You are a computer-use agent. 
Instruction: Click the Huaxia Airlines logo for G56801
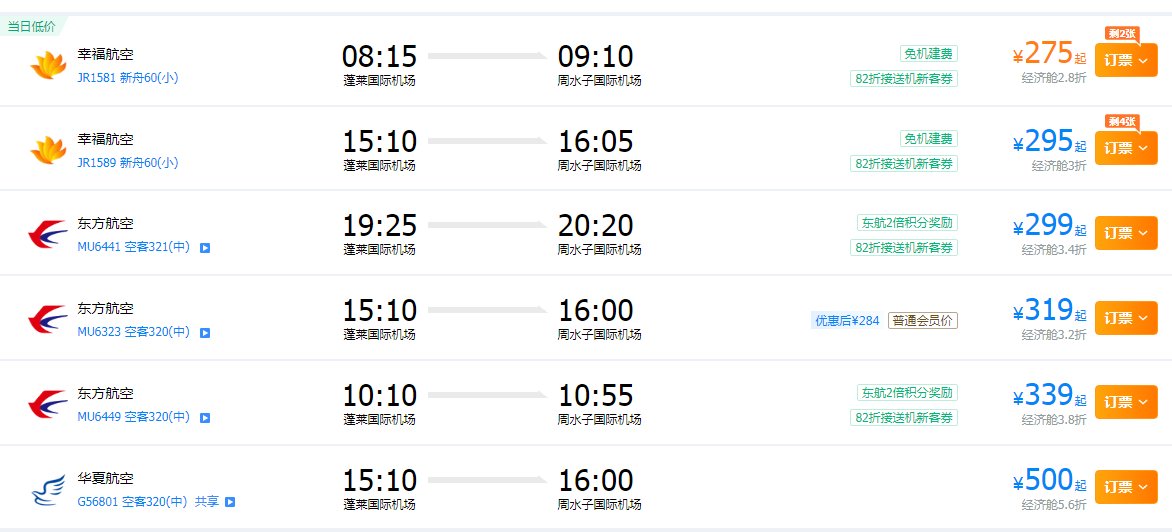[47, 490]
